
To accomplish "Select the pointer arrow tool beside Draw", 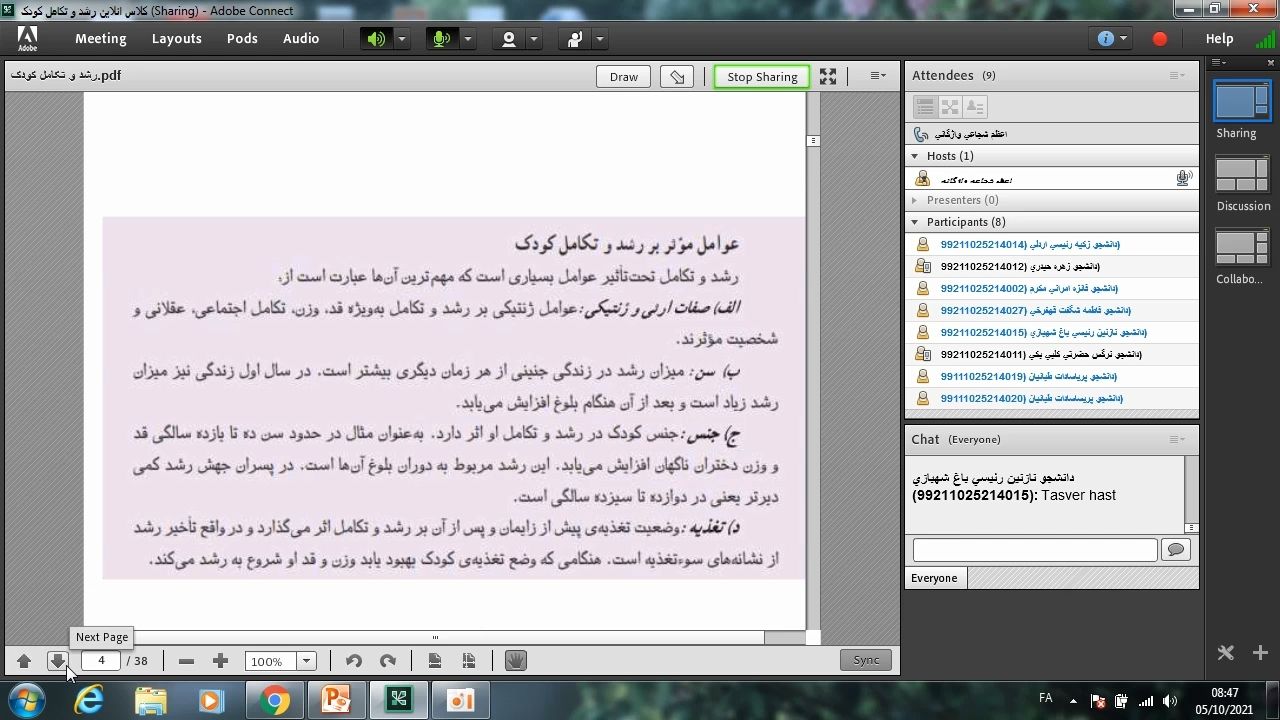I will 678,77.
